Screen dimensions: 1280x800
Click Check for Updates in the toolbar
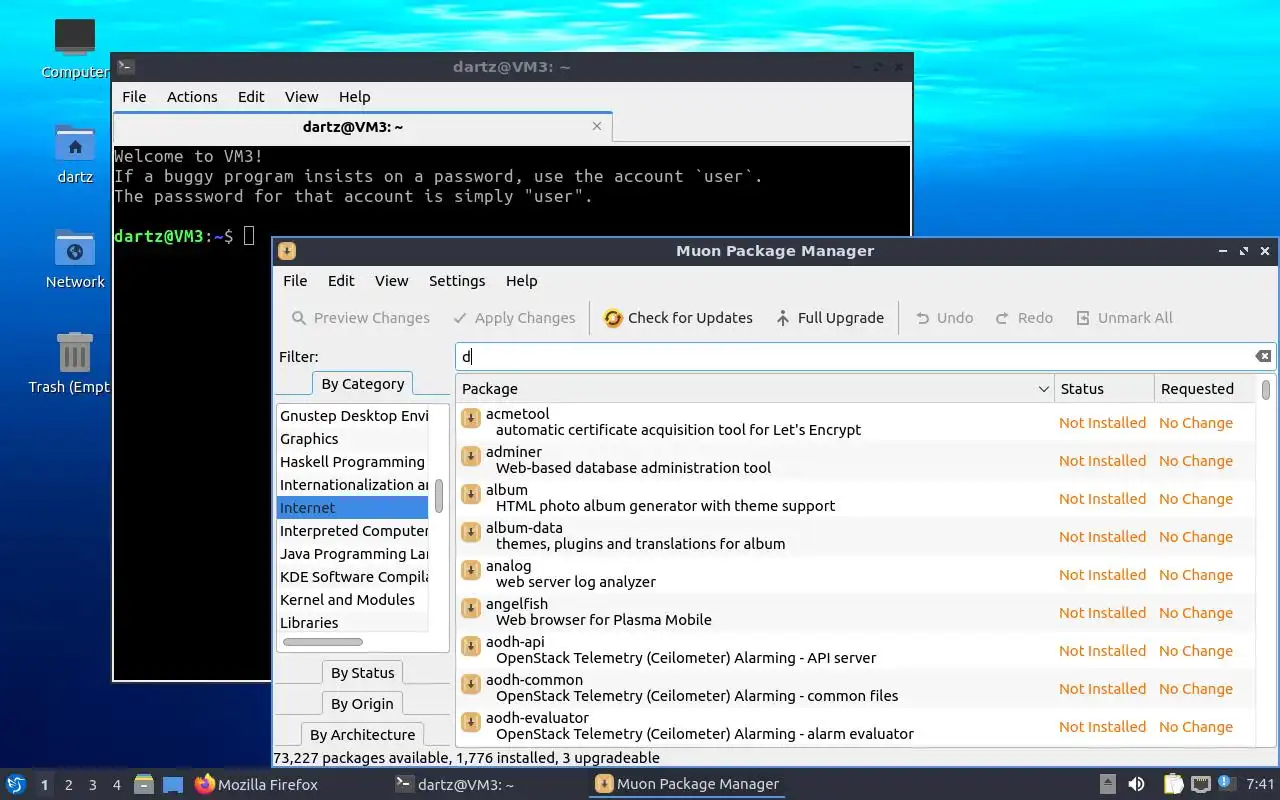pyautogui.click(x=678, y=318)
